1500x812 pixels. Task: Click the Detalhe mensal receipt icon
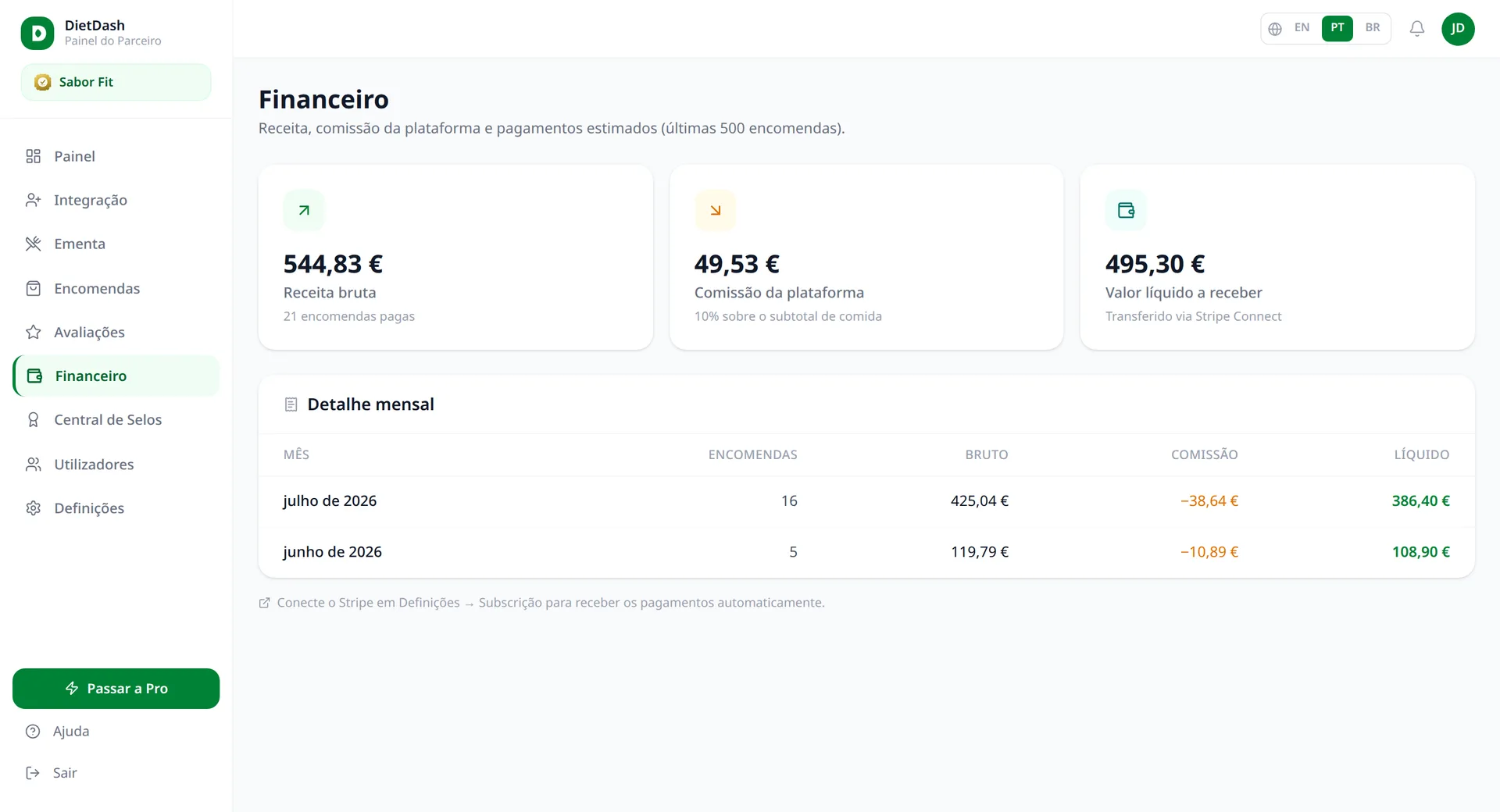(291, 404)
